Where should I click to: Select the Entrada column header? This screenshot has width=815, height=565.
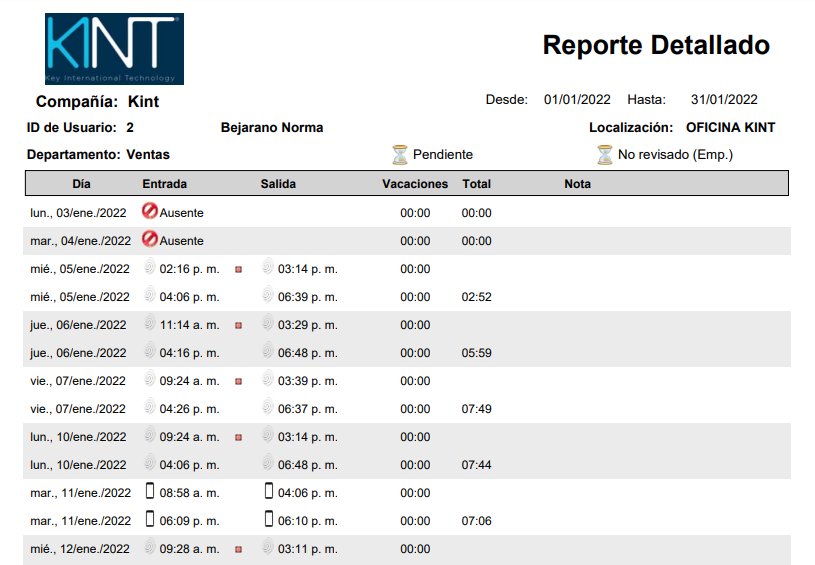pyautogui.click(x=165, y=184)
